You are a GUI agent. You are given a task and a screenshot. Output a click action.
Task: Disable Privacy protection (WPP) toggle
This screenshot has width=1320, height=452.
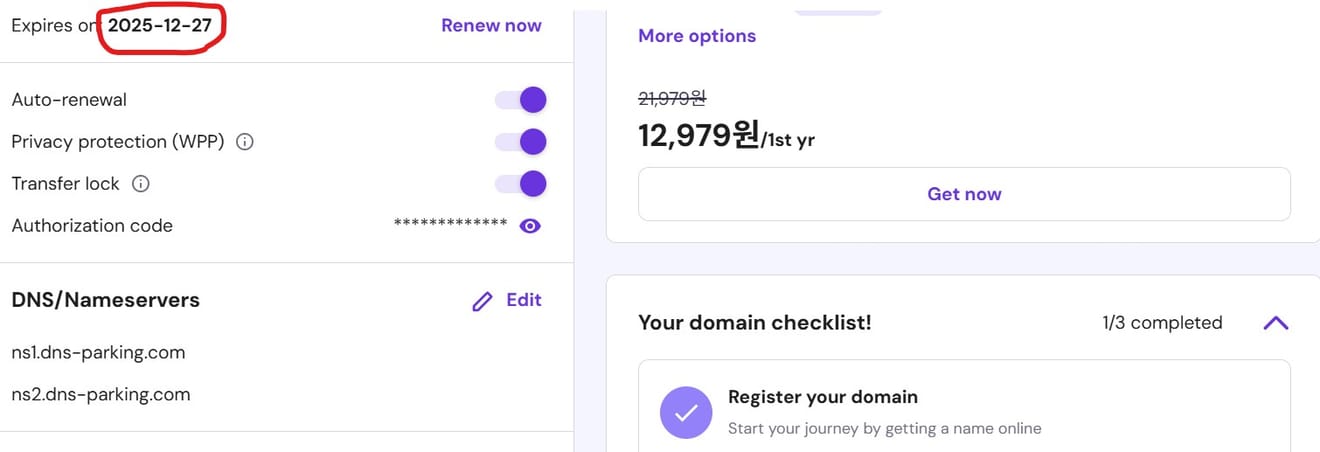pyautogui.click(x=521, y=142)
